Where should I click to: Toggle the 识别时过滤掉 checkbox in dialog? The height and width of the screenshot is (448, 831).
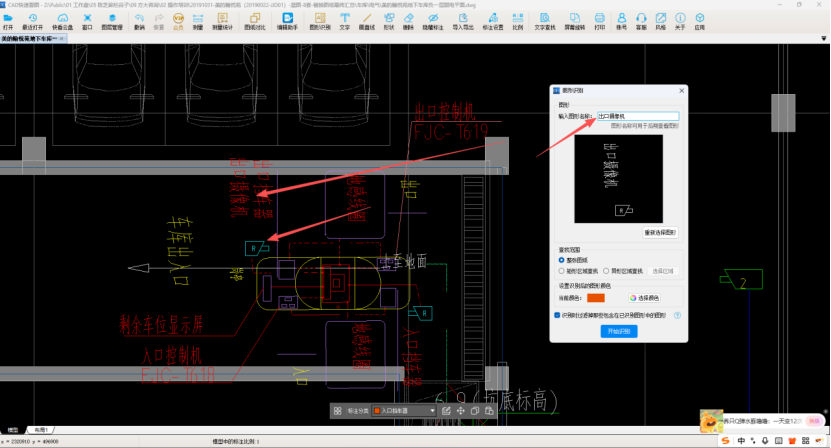click(558, 315)
